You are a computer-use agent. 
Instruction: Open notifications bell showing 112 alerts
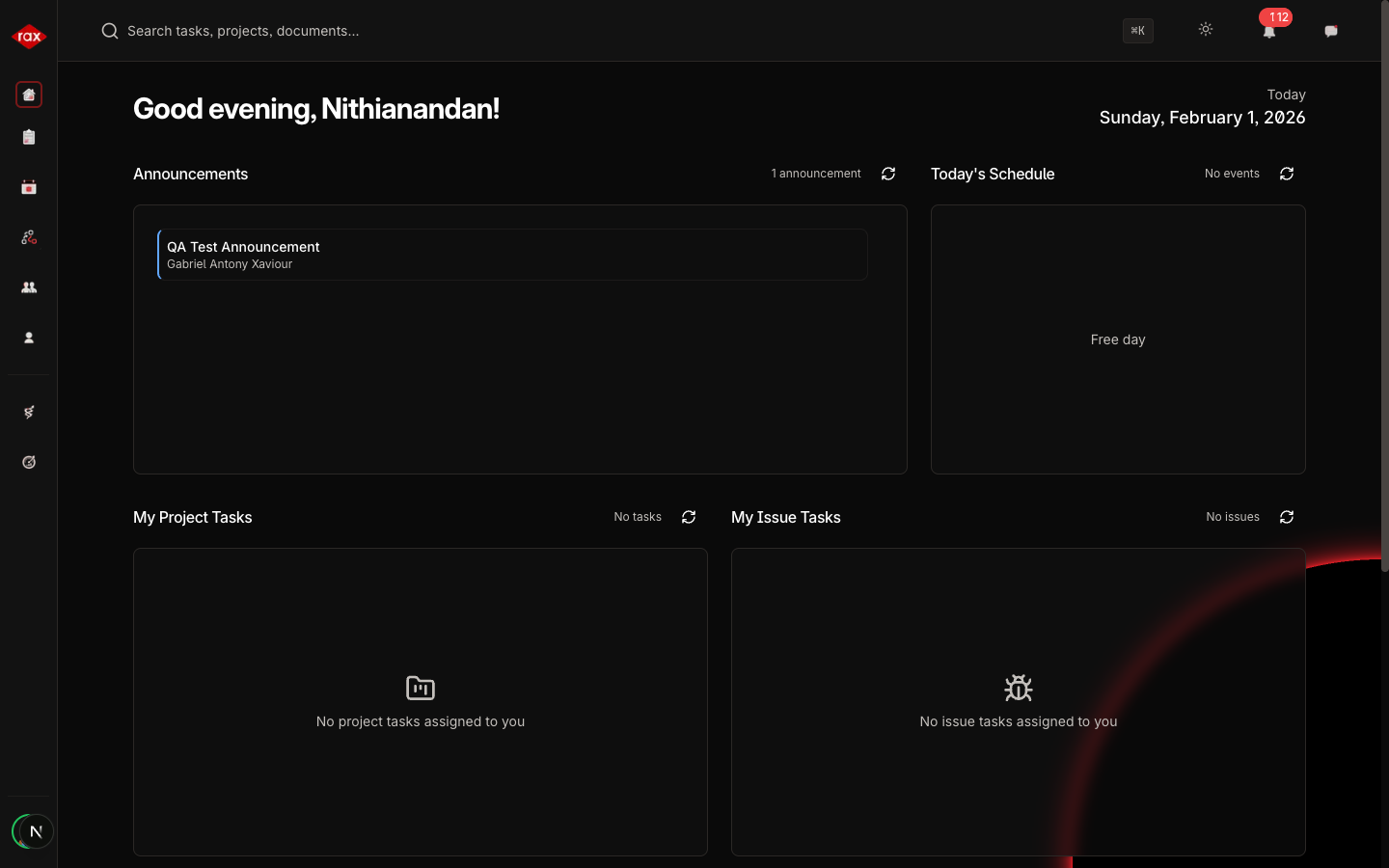pos(1269,32)
